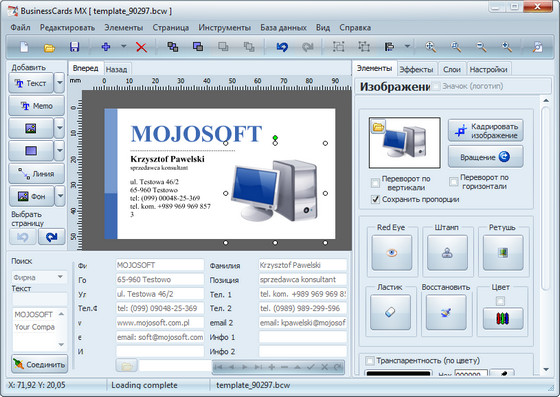560x397 pixels.
Task: Redo action in toolbar
Action: click(307, 47)
